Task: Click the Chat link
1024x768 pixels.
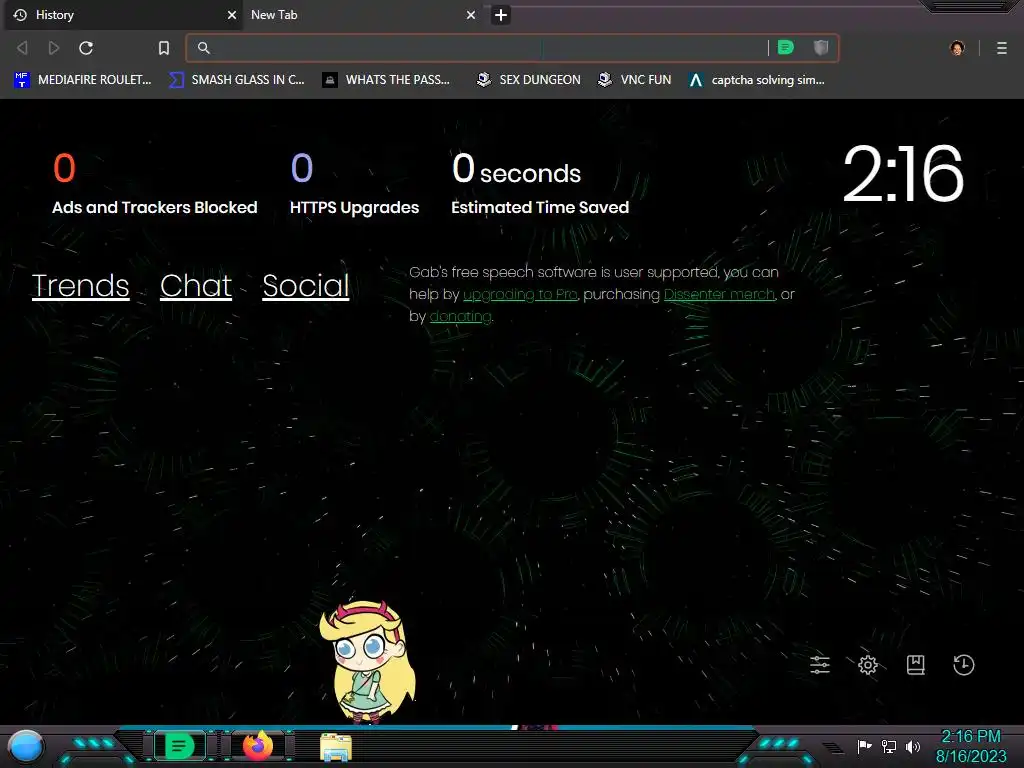Action: pos(196,286)
